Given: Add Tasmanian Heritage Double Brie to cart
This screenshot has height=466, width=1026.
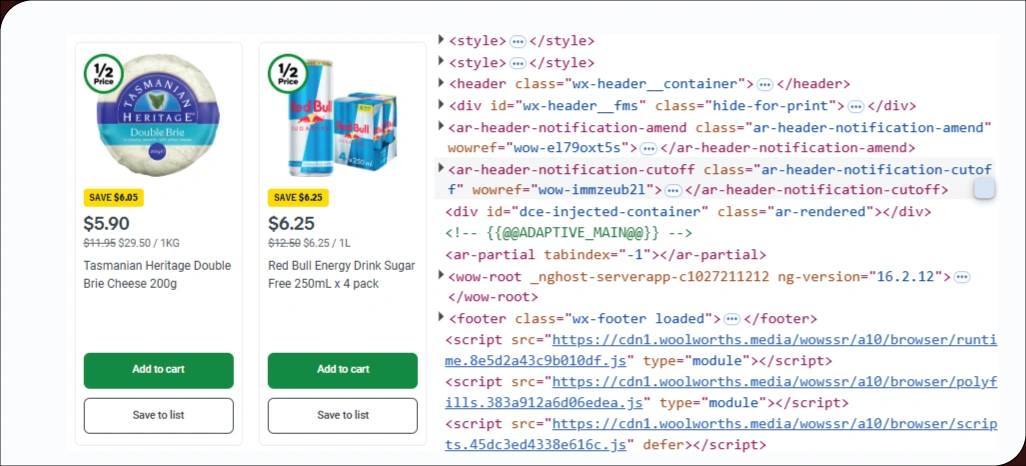Looking at the screenshot, I should [x=159, y=370].
